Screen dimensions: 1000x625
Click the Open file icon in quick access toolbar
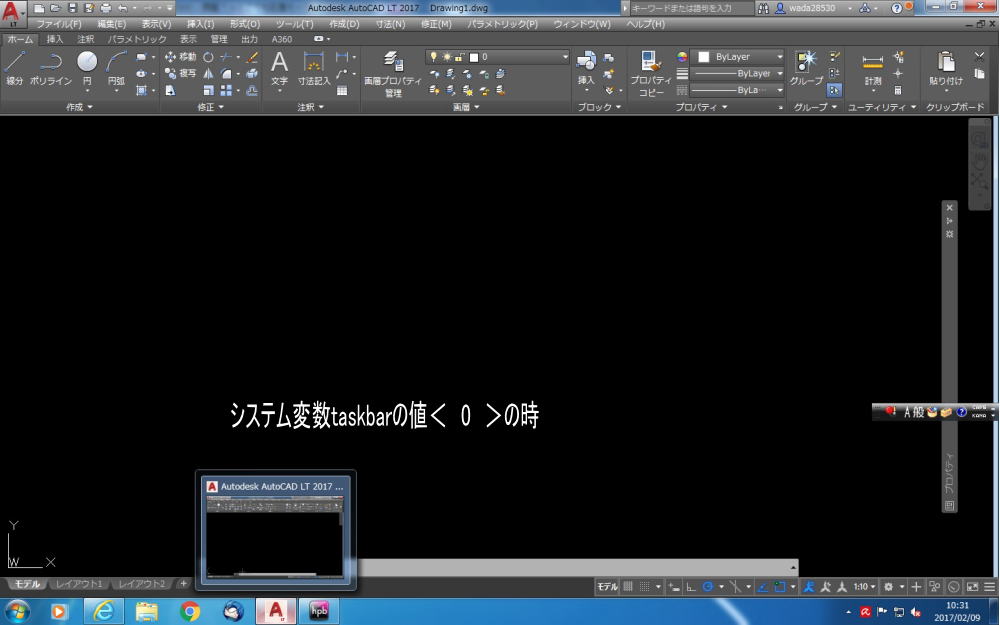point(55,8)
